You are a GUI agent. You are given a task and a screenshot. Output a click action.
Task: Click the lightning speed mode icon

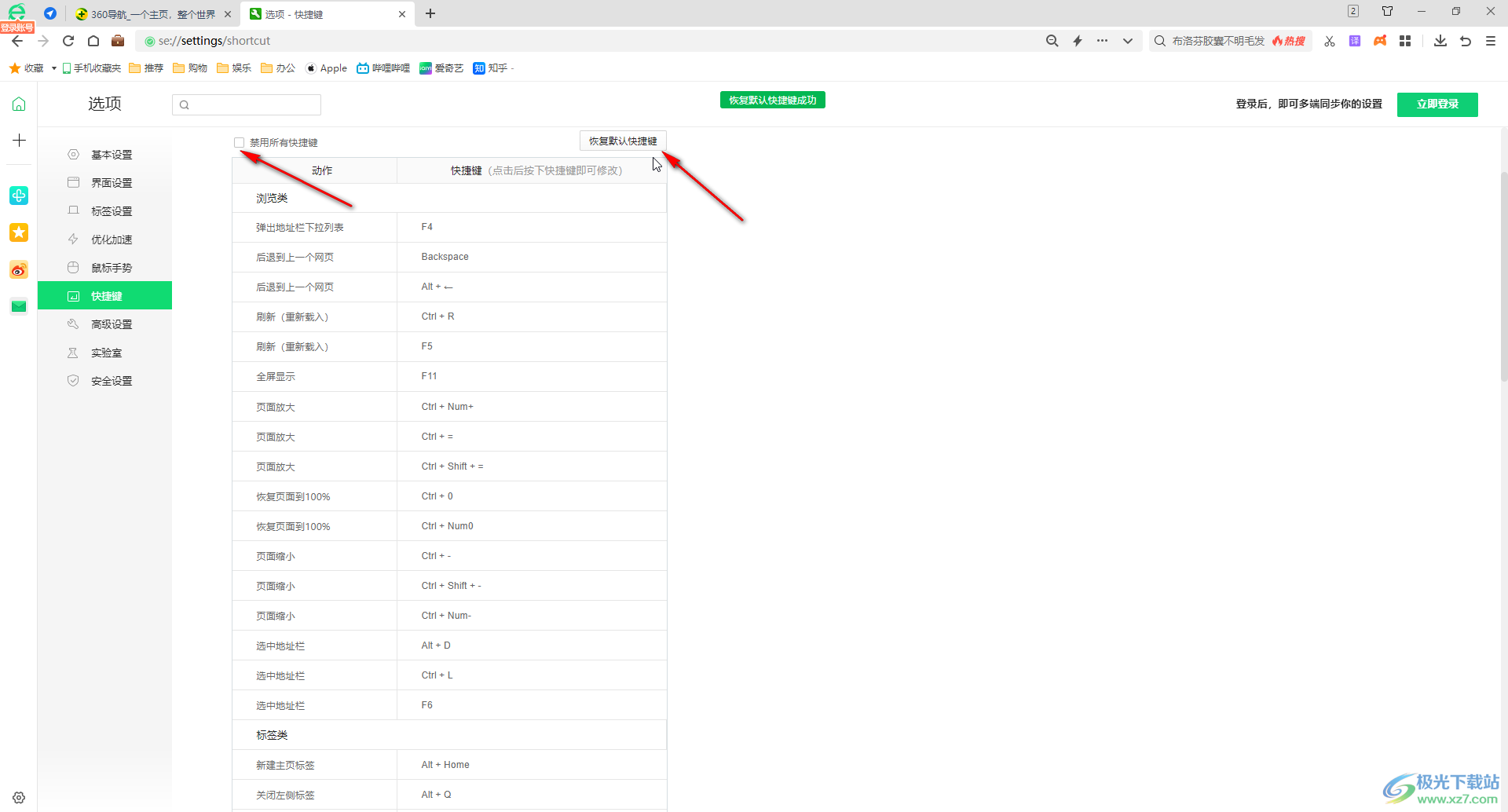1078,41
